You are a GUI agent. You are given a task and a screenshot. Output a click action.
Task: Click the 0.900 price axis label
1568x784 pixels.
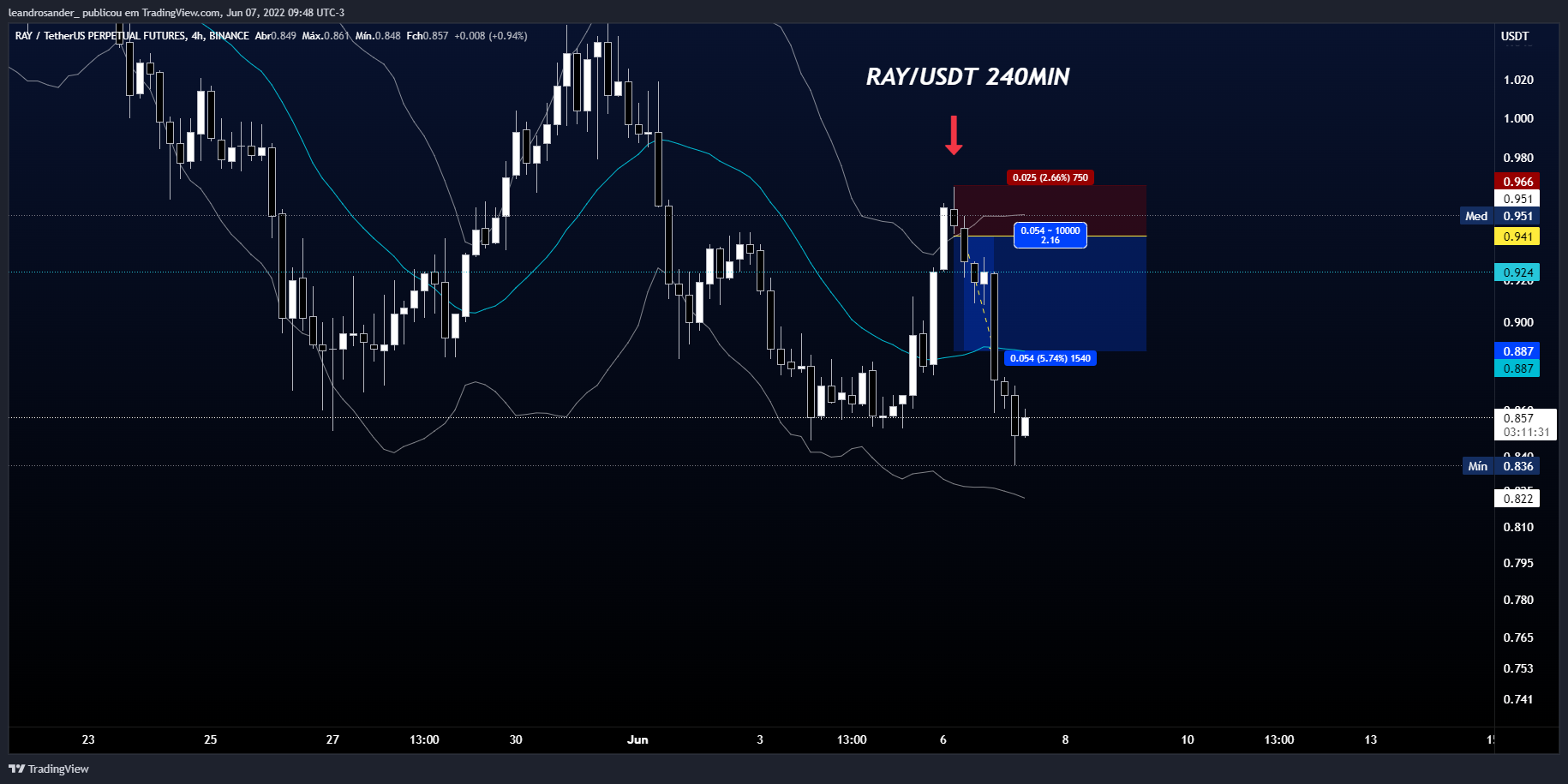point(1518,322)
